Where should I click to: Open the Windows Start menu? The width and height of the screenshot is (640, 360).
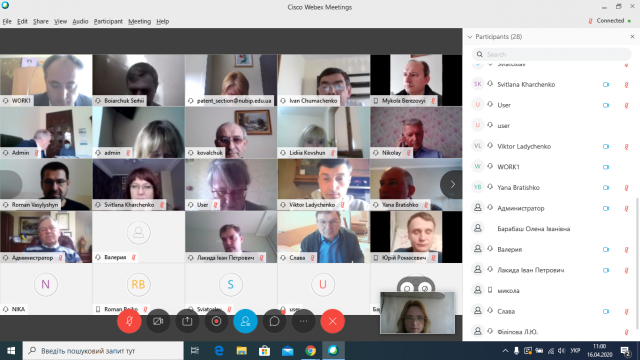11,351
